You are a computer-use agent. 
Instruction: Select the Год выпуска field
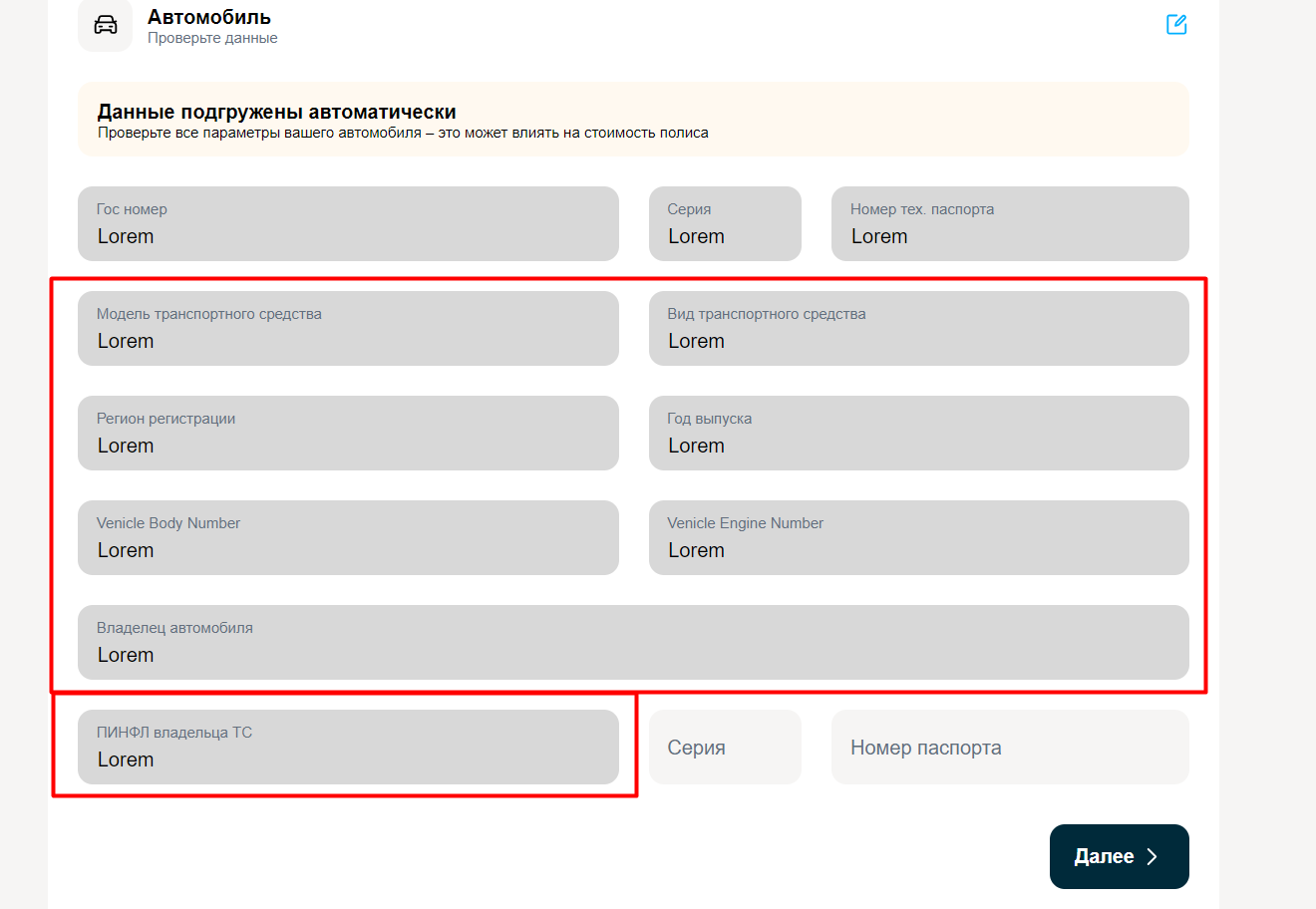point(919,434)
